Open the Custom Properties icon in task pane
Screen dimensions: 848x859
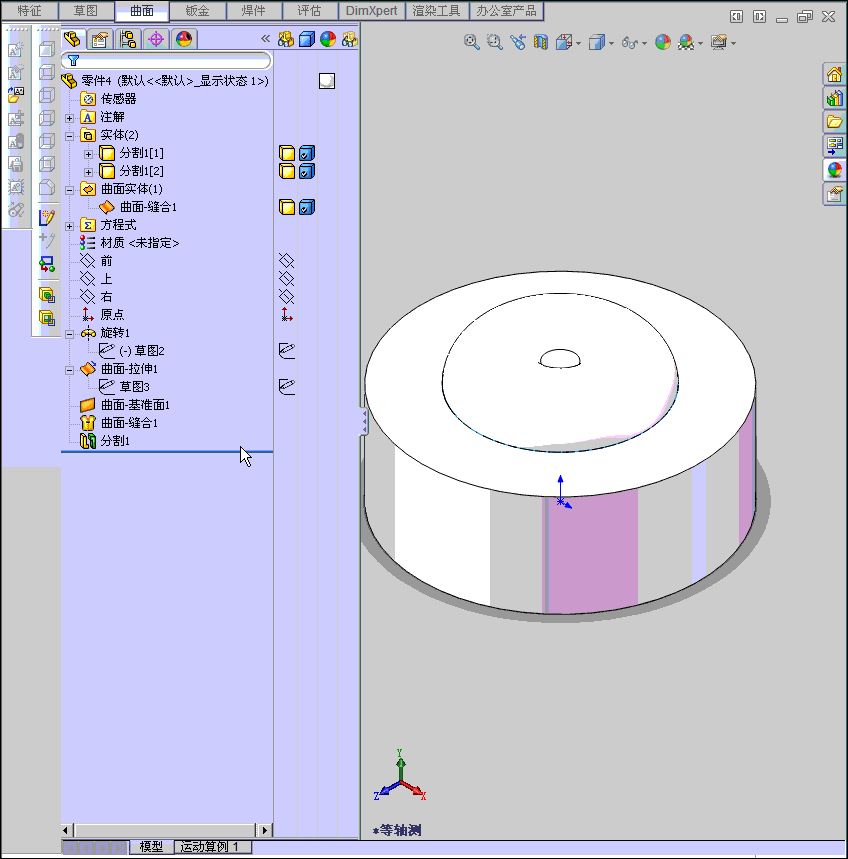coord(834,193)
